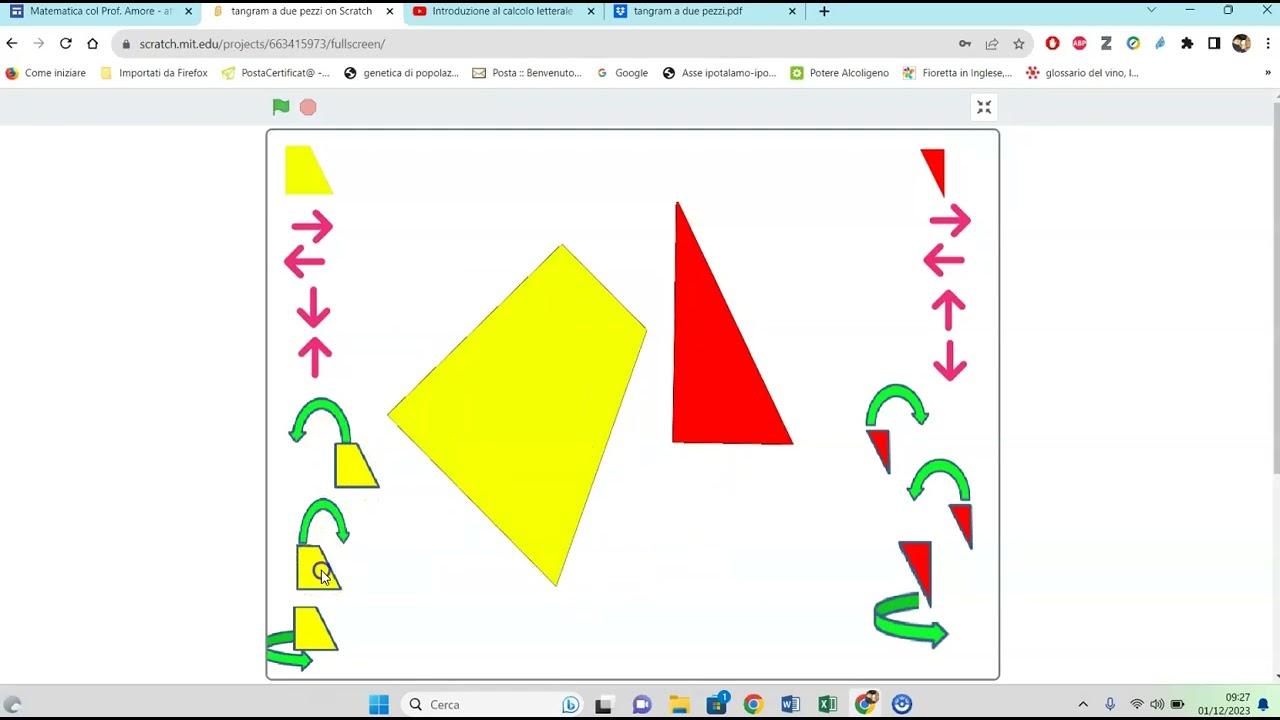Open the tab search dropdown
1280x720 pixels.
(x=1151, y=11)
